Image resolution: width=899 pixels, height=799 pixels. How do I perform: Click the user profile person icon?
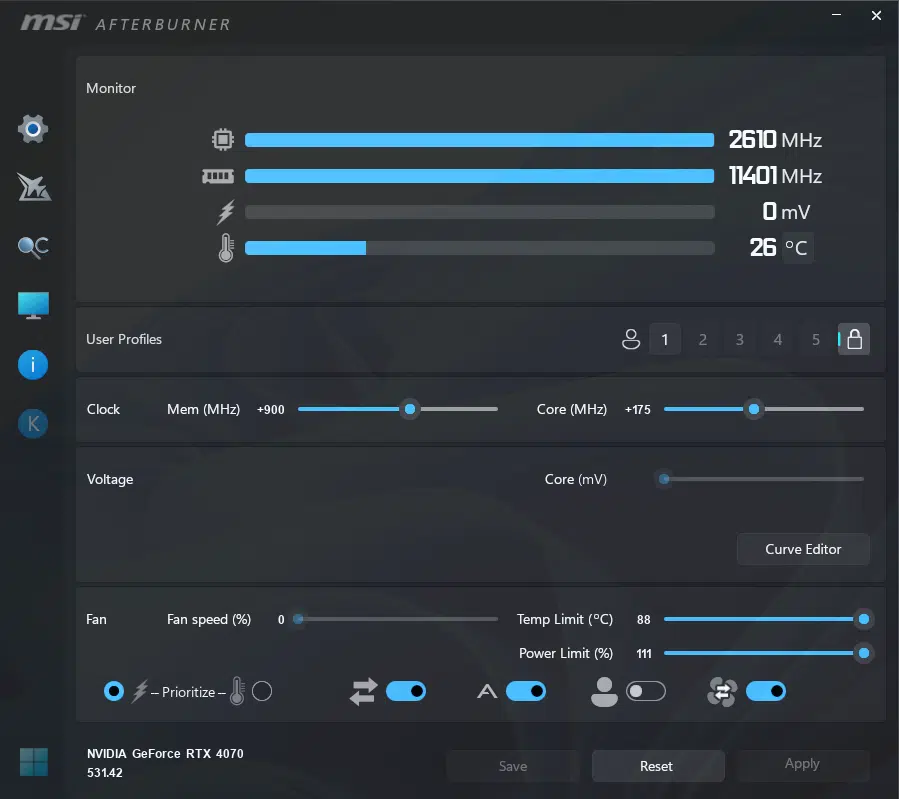pyautogui.click(x=631, y=339)
